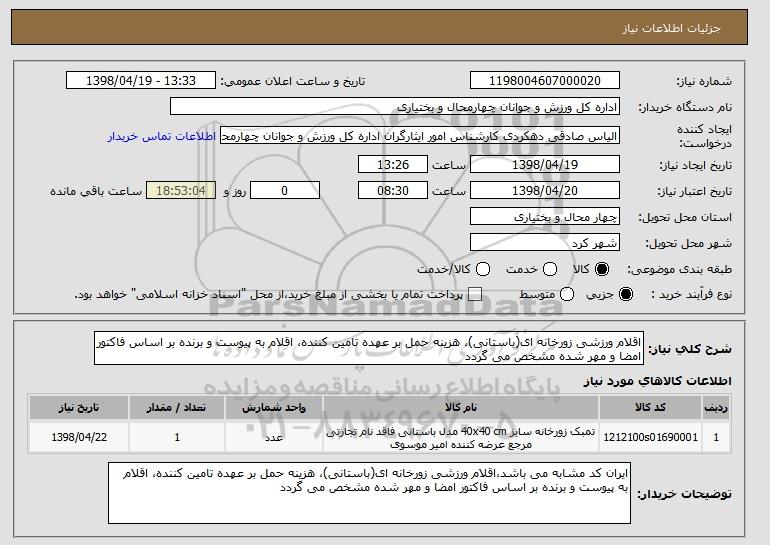Click the quantity cell showing 1
Image resolution: width=770 pixels, height=545 pixels.
click(x=177, y=437)
